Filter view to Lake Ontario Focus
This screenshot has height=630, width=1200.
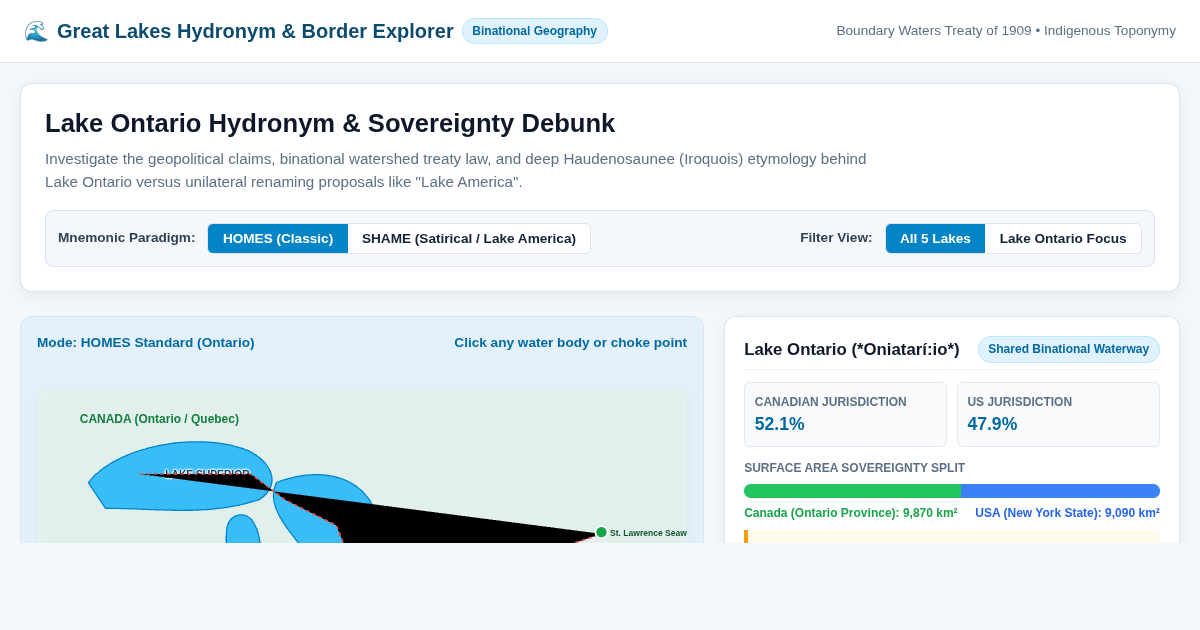click(1063, 238)
